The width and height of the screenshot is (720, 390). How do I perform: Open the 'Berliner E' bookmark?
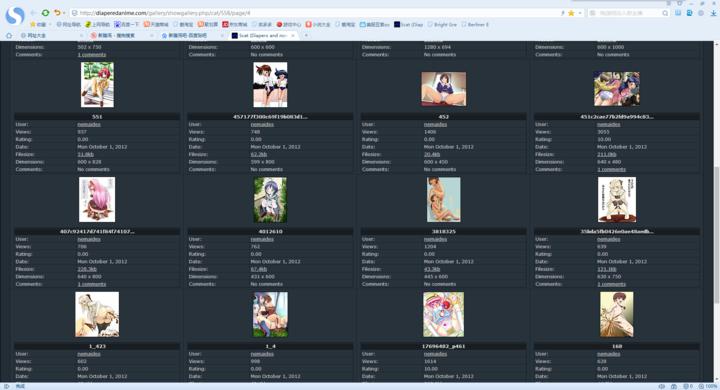[475, 24]
